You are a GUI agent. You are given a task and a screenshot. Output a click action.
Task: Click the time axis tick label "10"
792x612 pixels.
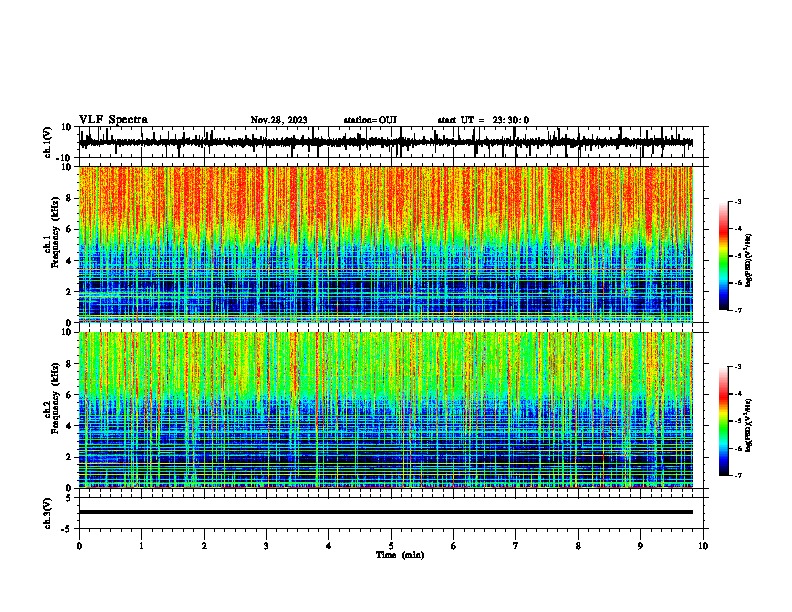tap(703, 546)
